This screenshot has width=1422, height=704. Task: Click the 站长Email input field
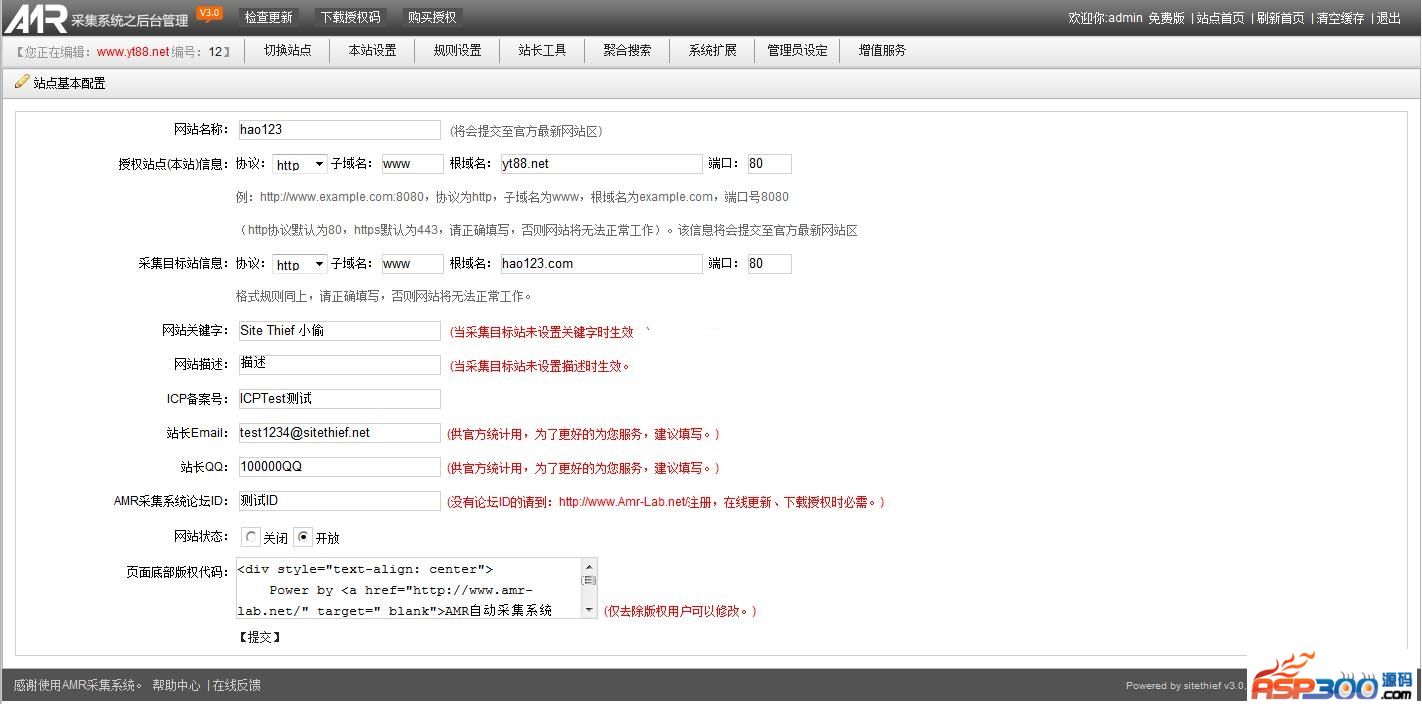(x=339, y=433)
